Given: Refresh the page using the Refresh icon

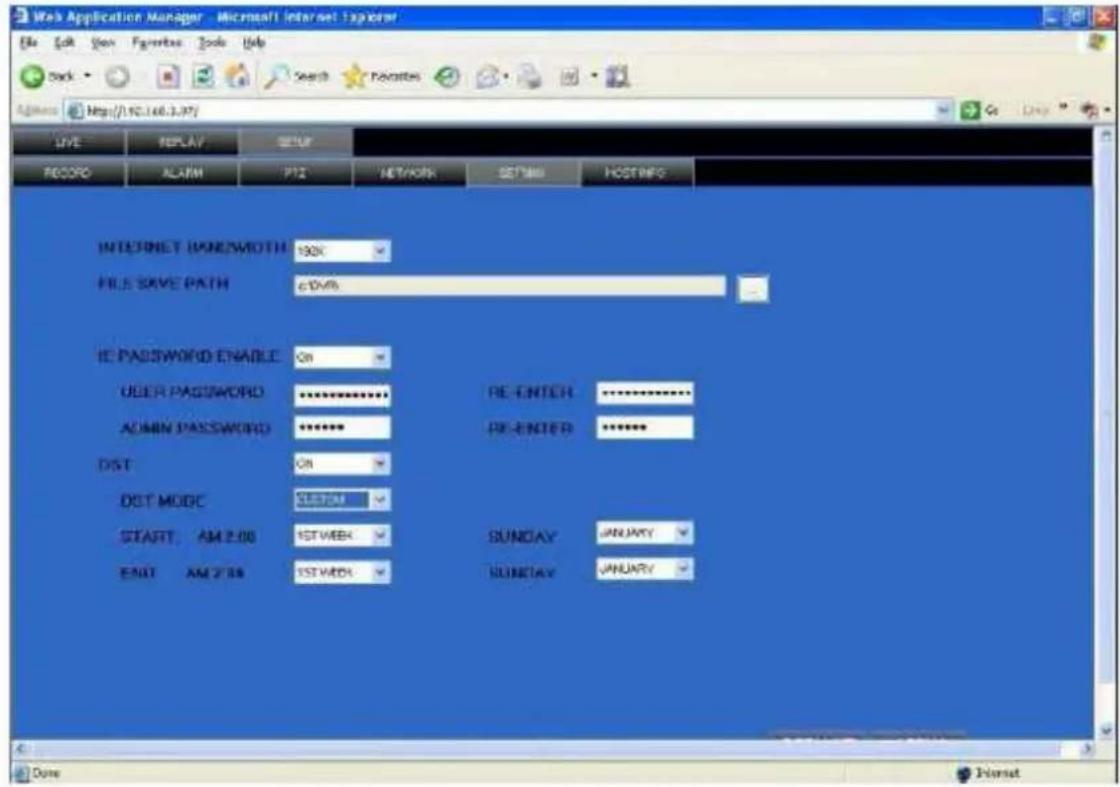Looking at the screenshot, I should (x=203, y=76).
